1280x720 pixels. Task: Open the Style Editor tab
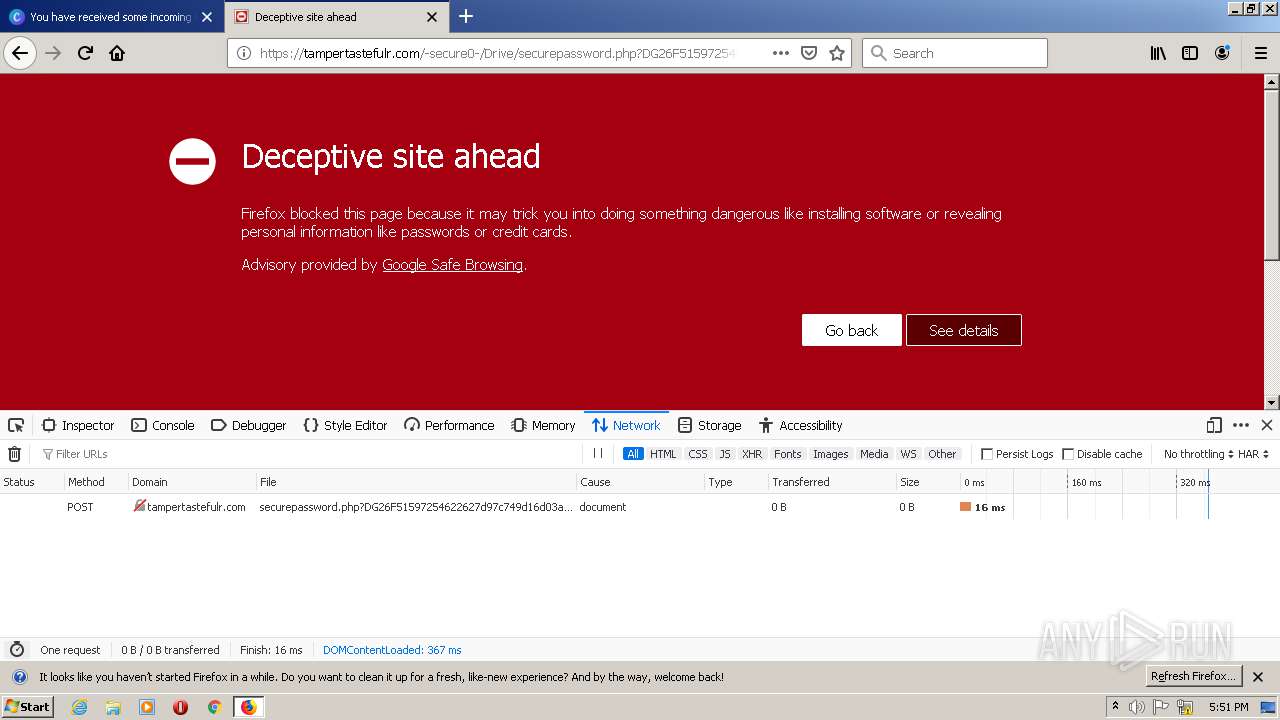[x=345, y=425]
